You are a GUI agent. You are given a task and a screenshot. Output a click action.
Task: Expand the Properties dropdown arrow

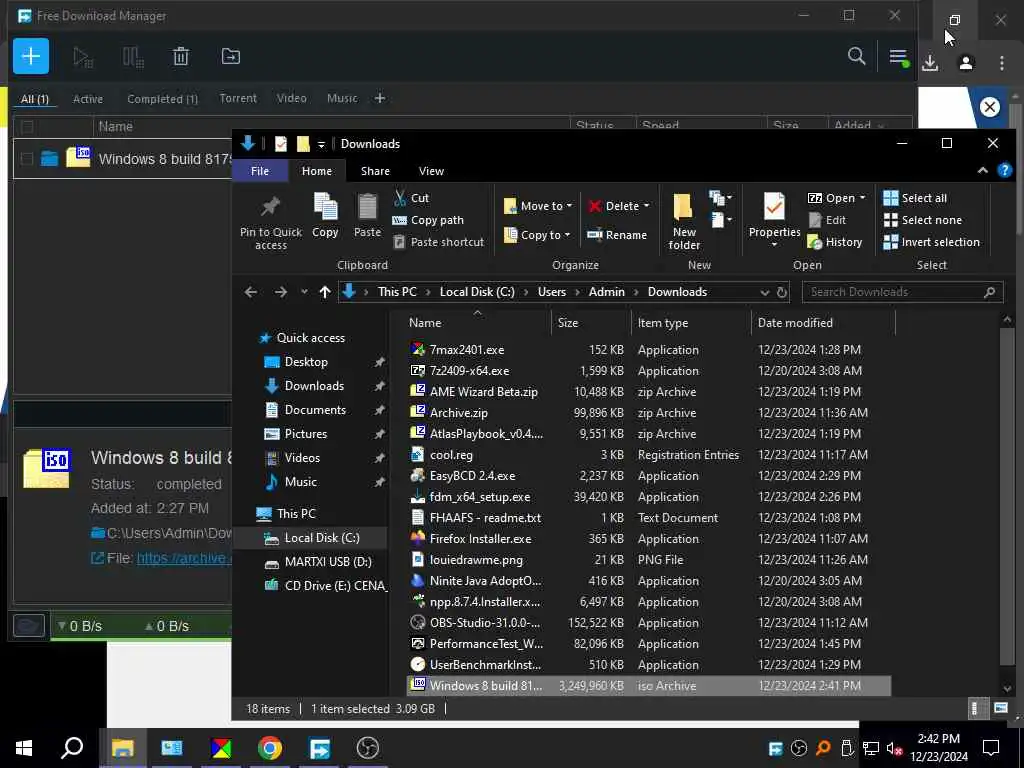[774, 245]
